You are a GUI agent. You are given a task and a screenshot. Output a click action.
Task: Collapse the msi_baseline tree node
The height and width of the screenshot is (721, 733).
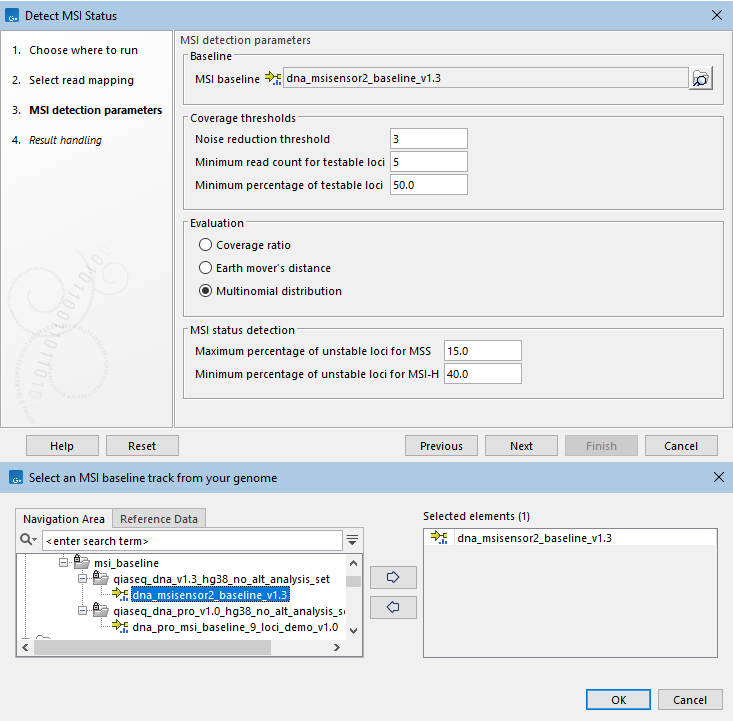click(x=63, y=562)
